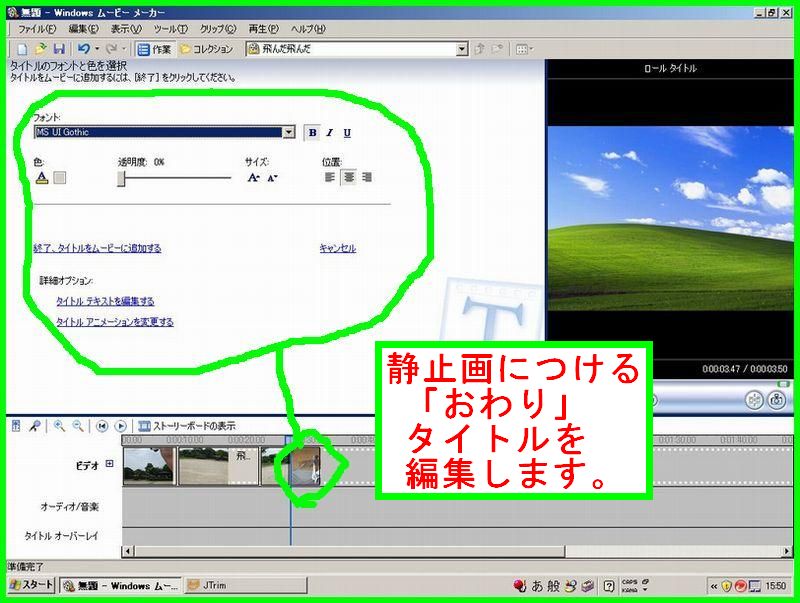
Task: Click タイトル テキストを編集する link
Action: coord(105,301)
